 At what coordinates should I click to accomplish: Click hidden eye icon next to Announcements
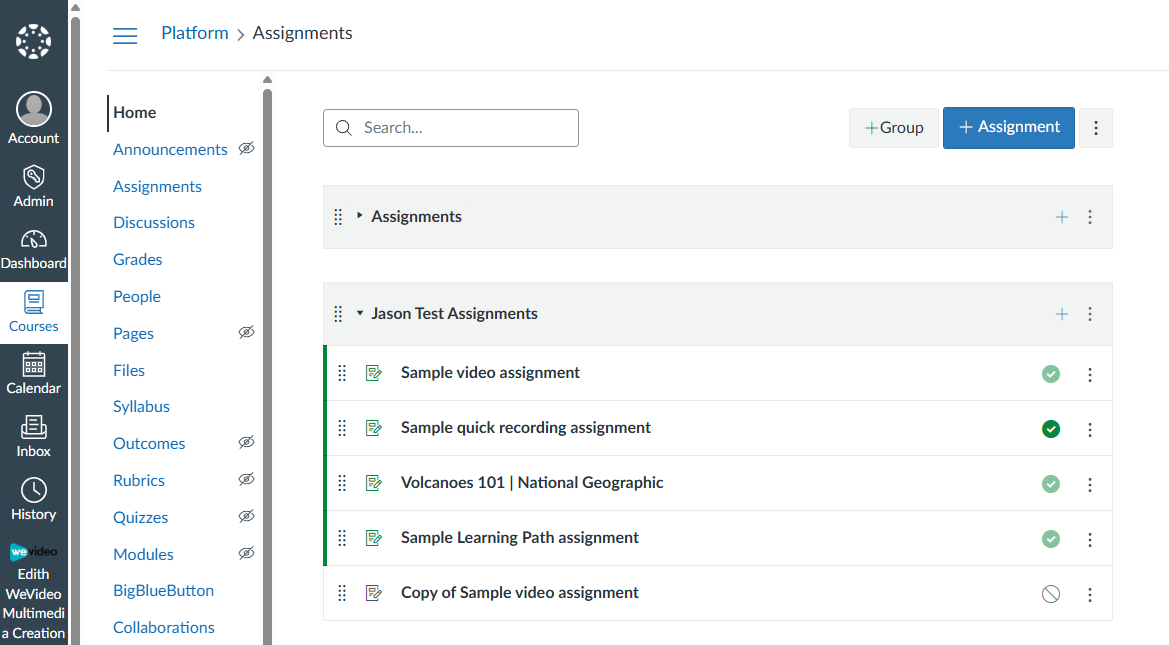247,148
